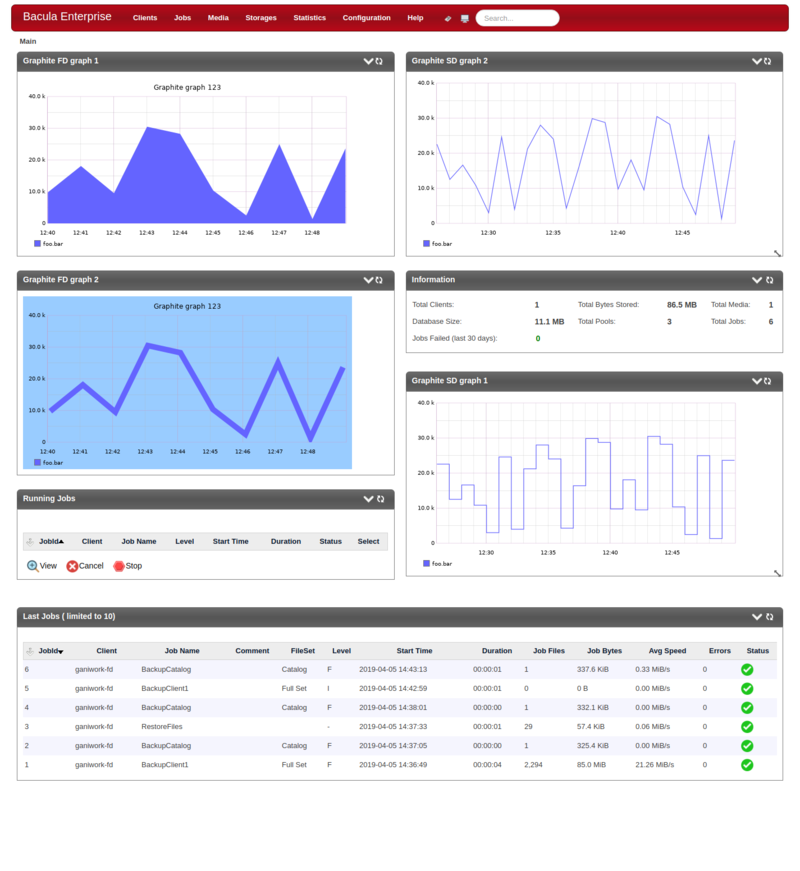Click the View magnifier icon in Running Jobs
800x871 pixels.
click(32, 566)
